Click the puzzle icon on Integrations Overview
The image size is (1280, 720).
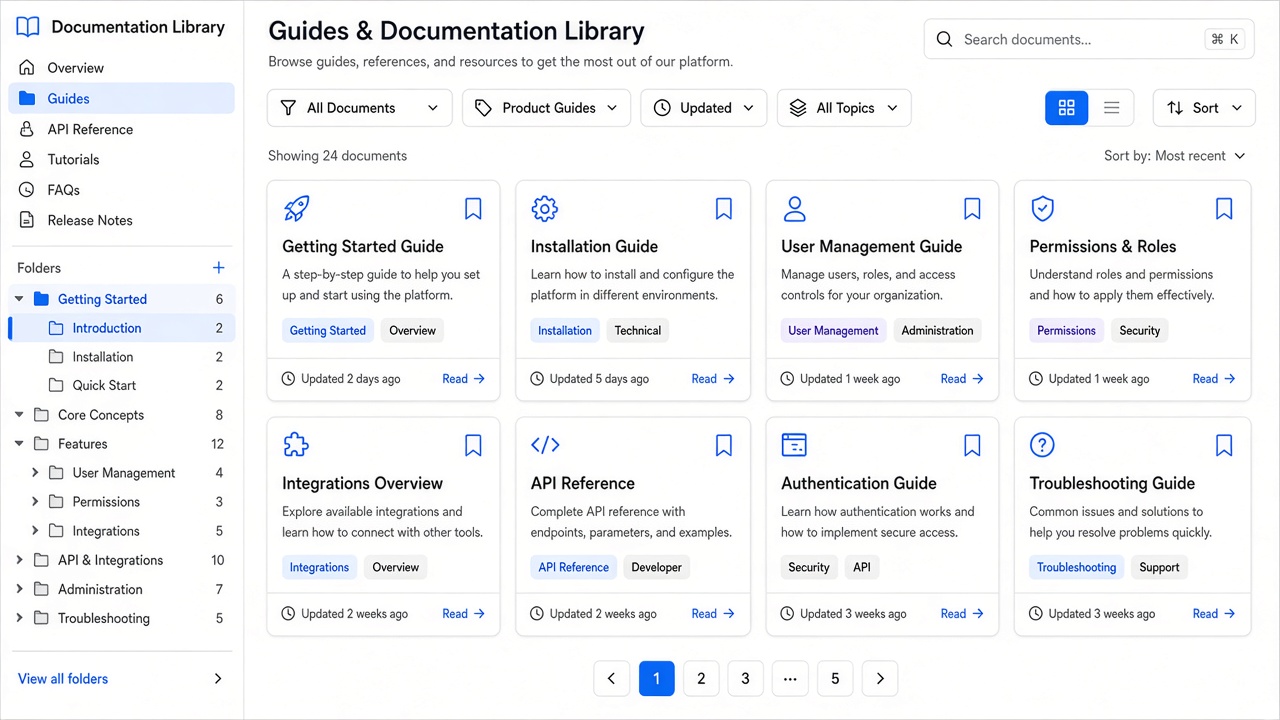296,445
